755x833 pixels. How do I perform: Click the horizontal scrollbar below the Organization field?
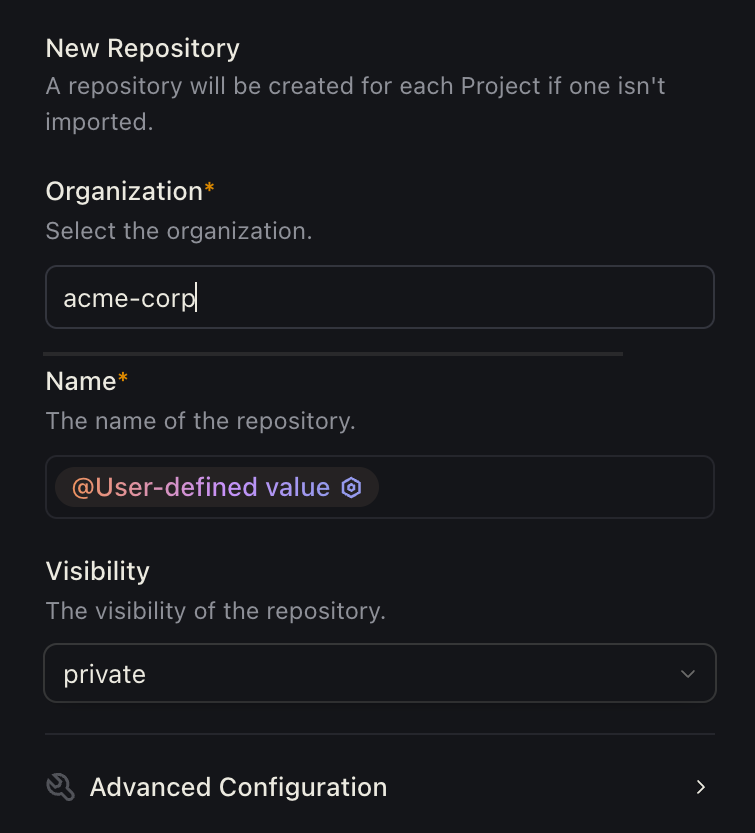click(332, 353)
